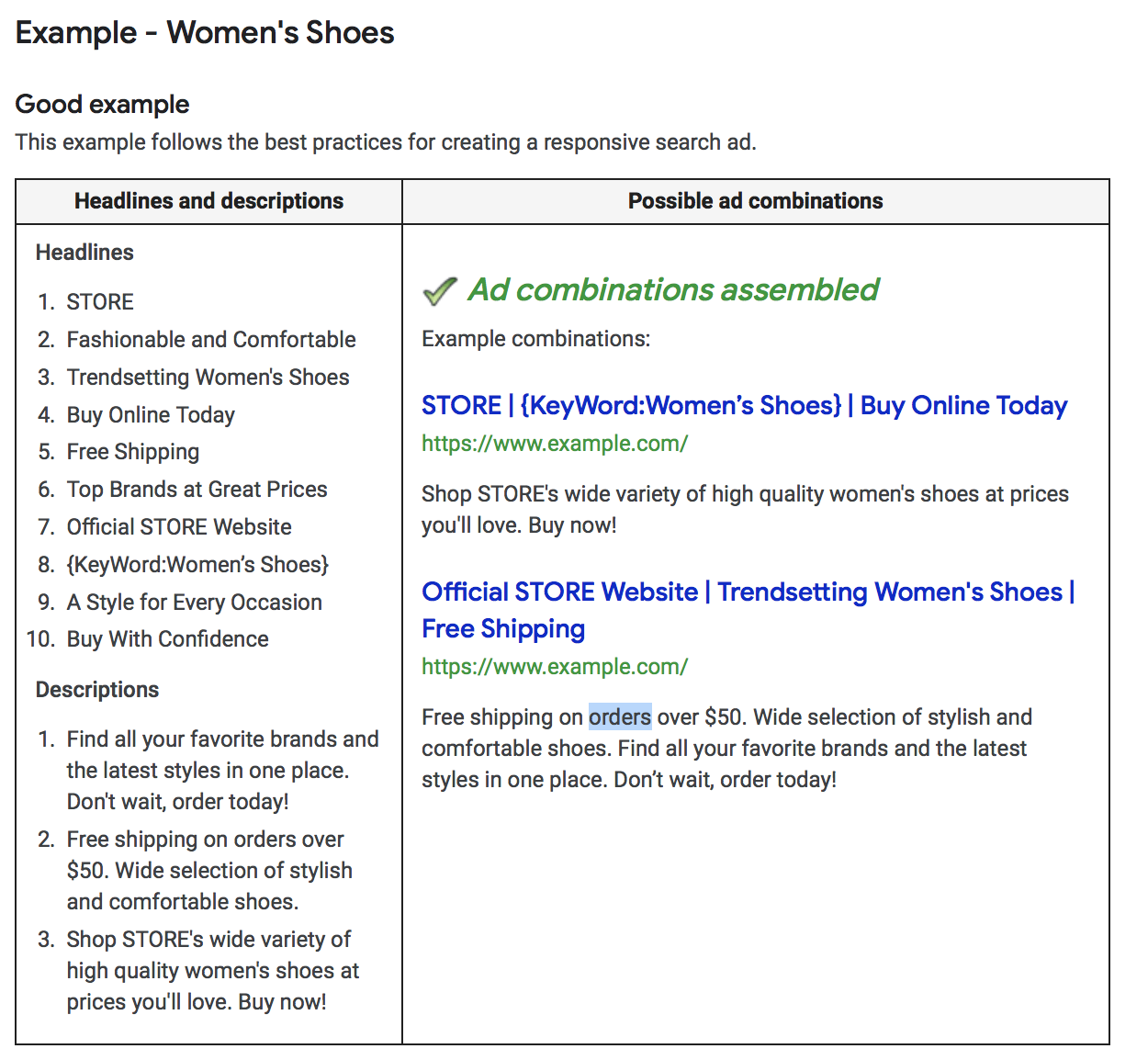Open the first ad headline link starting with STORE

[x=744, y=405]
